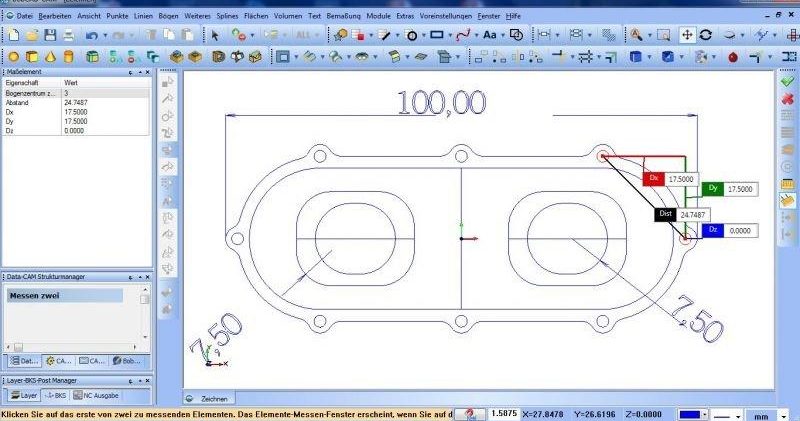Image resolution: width=800 pixels, height=421 pixels.
Task: Close the Maßelement panel
Action: point(147,72)
